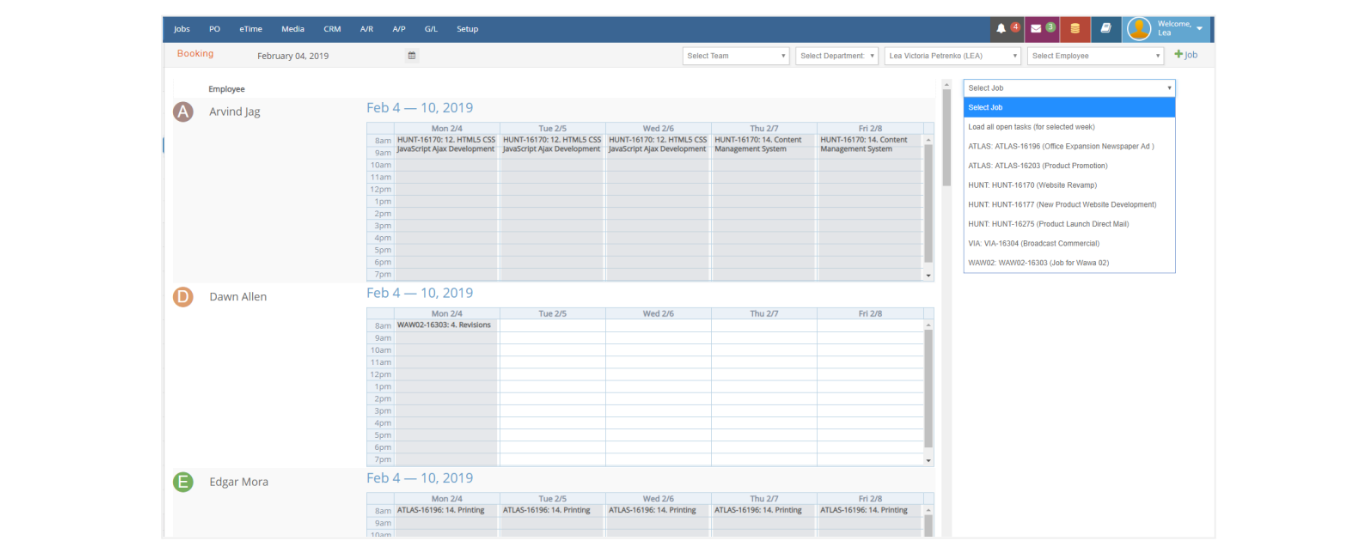The image size is (1367, 557).
Task: Open the Select Team dropdown
Action: pos(737,56)
